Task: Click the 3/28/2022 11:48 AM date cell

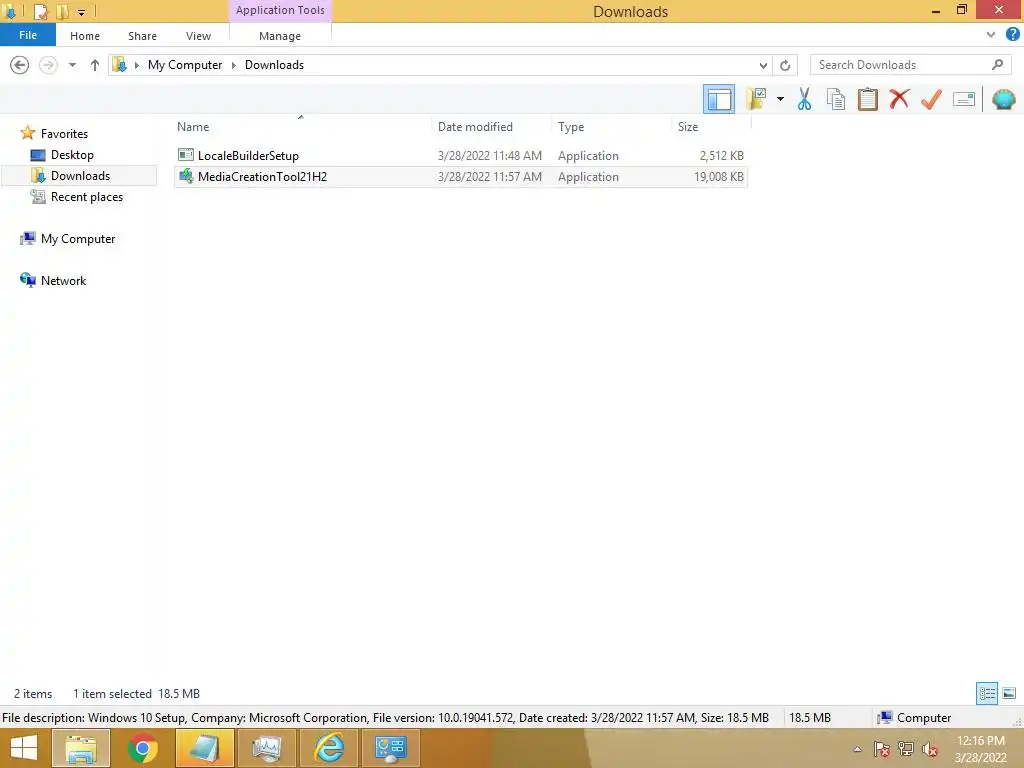Action: [490, 155]
